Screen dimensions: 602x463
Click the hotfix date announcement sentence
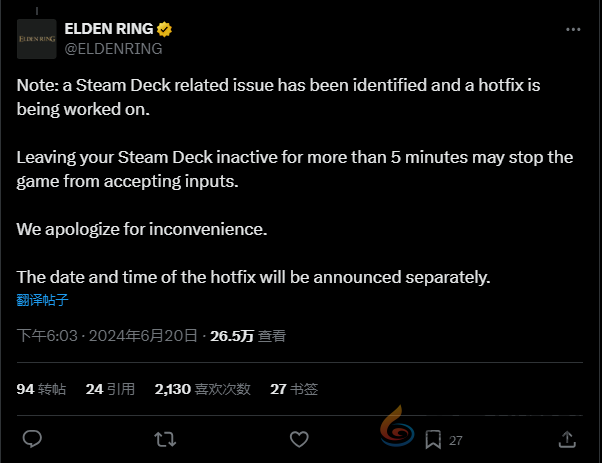pos(254,277)
